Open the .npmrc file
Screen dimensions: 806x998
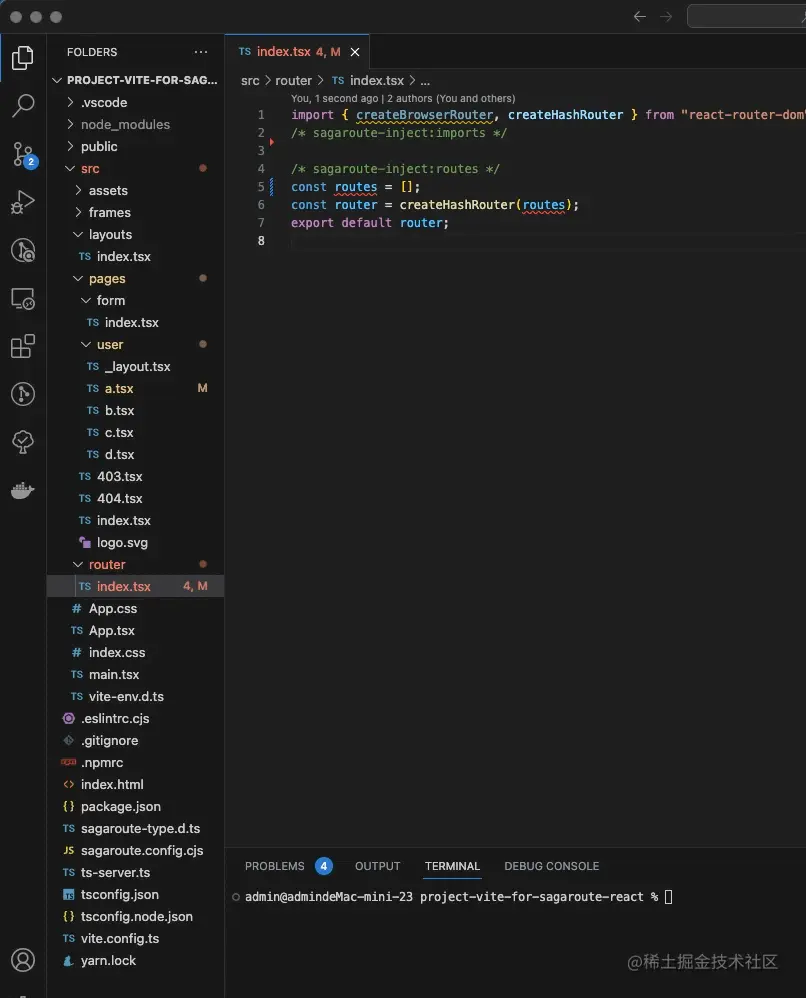136,763
